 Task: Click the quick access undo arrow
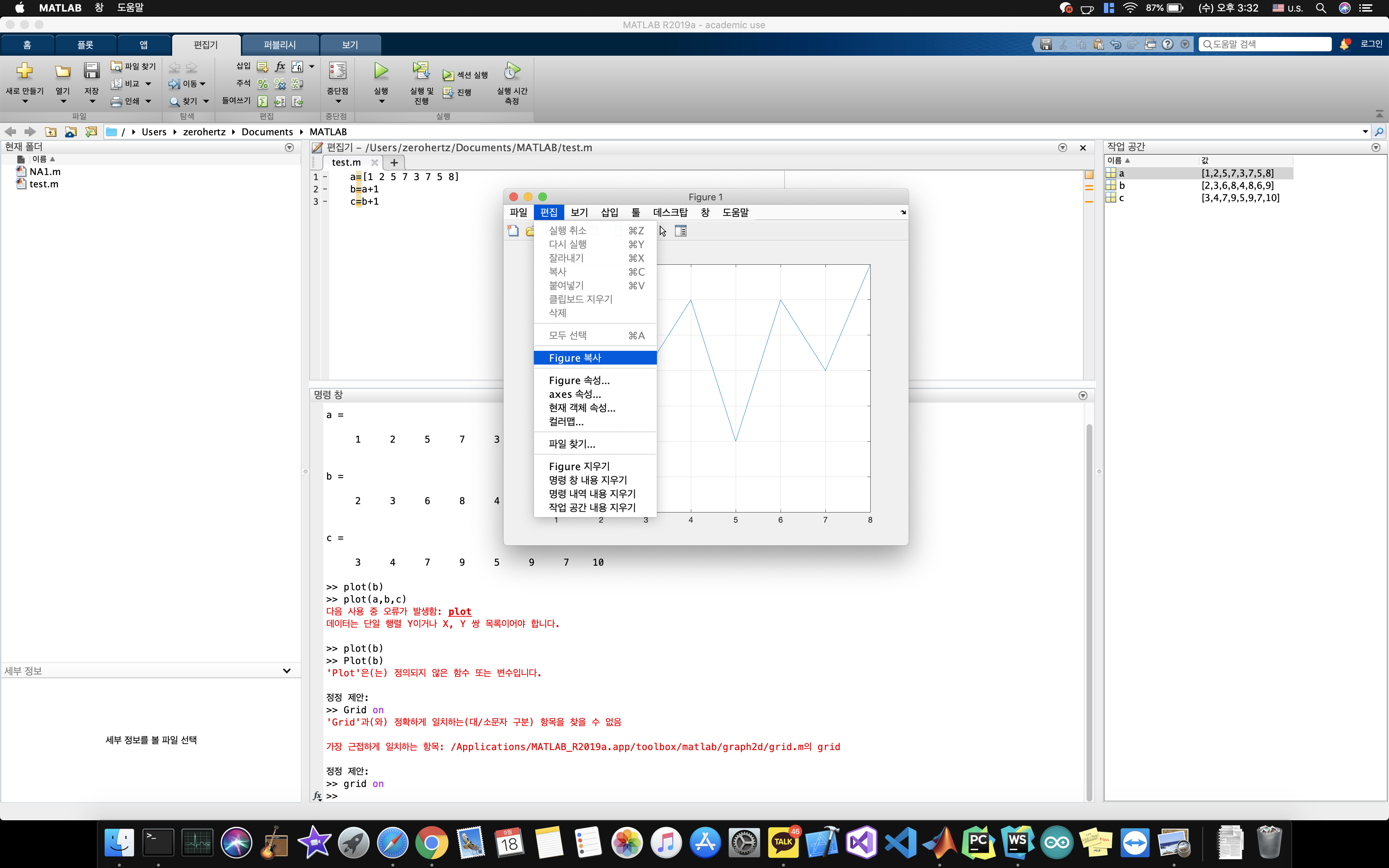click(1116, 44)
